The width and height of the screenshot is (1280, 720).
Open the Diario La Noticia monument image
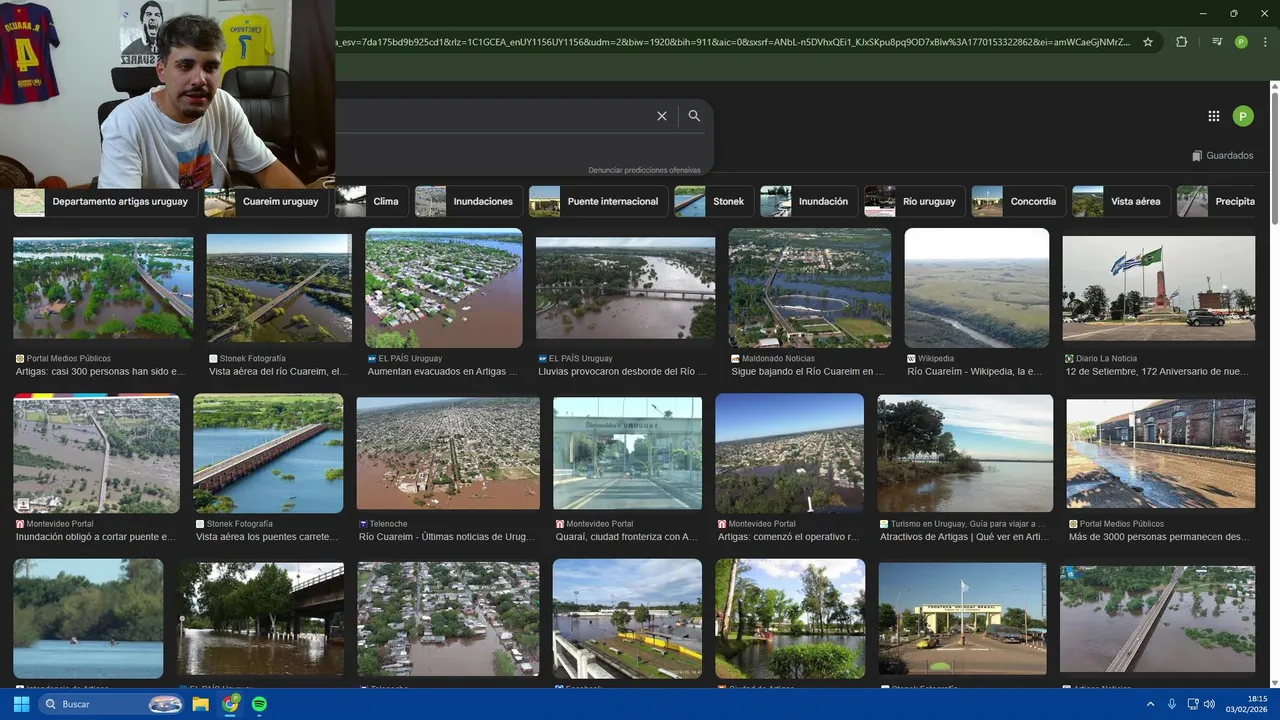click(x=1158, y=288)
